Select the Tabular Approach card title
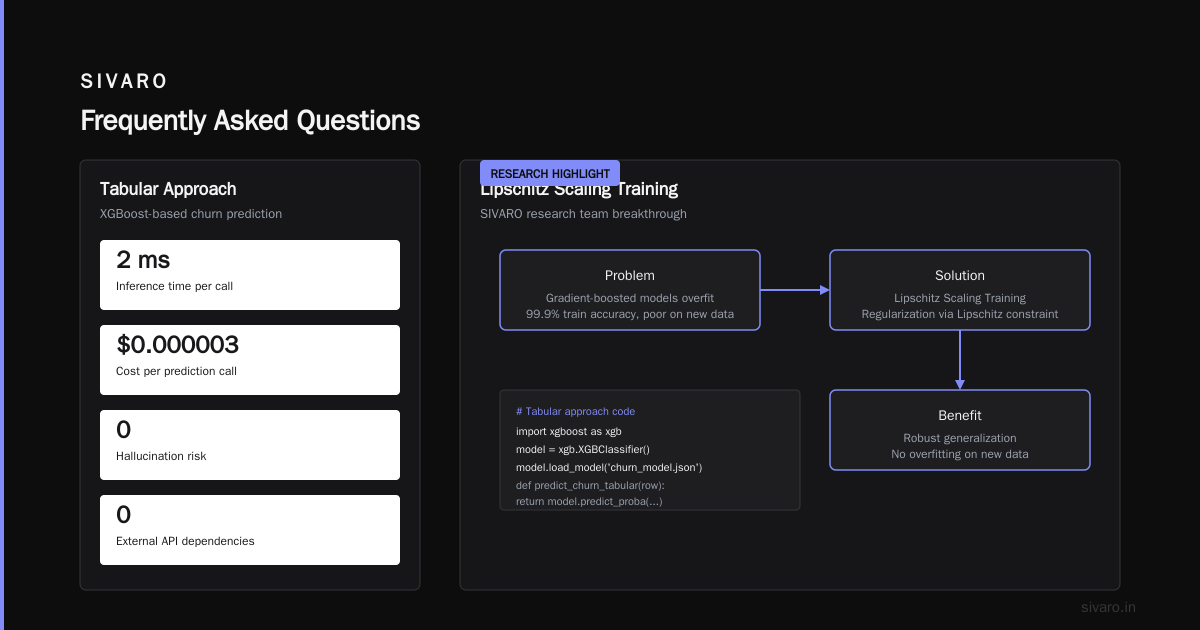The height and width of the screenshot is (630, 1200). tap(168, 189)
